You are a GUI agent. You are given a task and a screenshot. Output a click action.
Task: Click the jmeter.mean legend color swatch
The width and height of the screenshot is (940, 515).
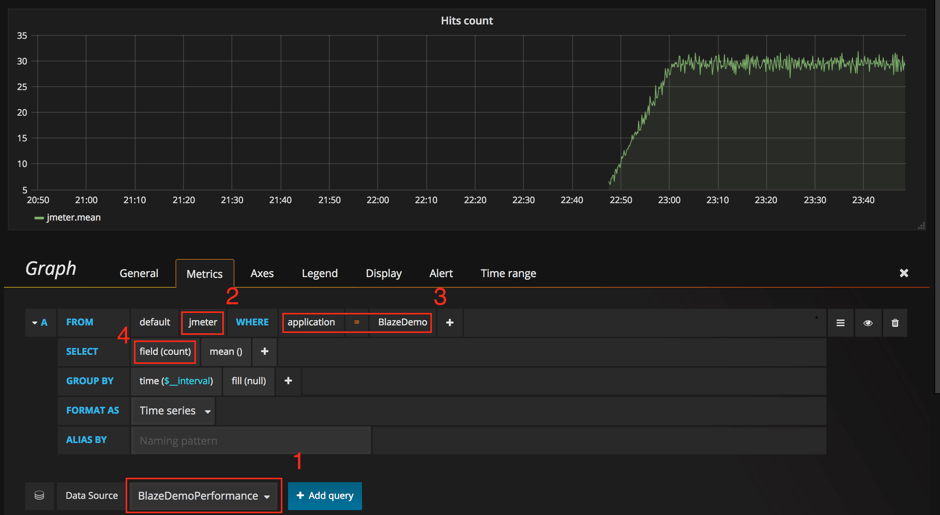click(39, 218)
